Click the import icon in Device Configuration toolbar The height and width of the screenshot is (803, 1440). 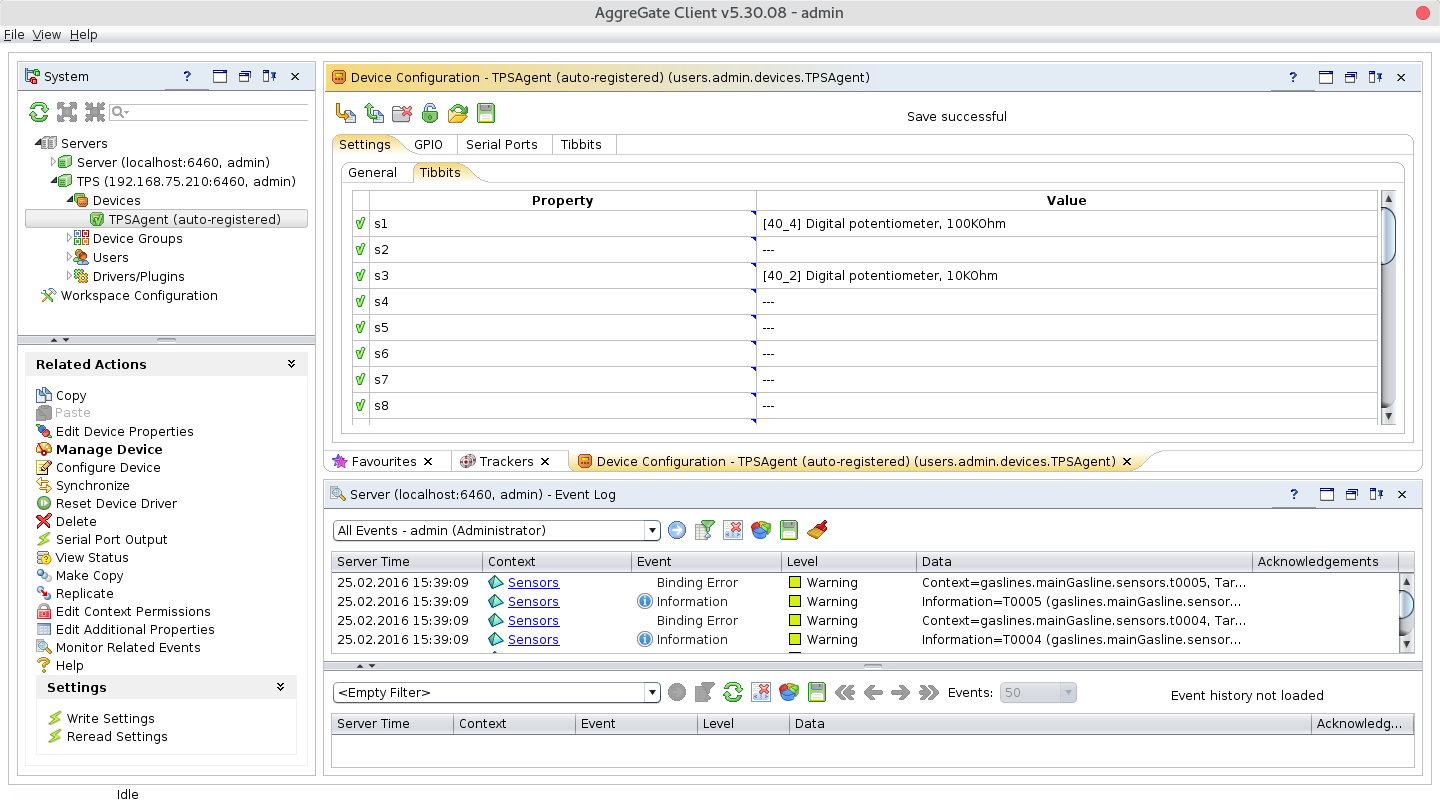(346, 113)
